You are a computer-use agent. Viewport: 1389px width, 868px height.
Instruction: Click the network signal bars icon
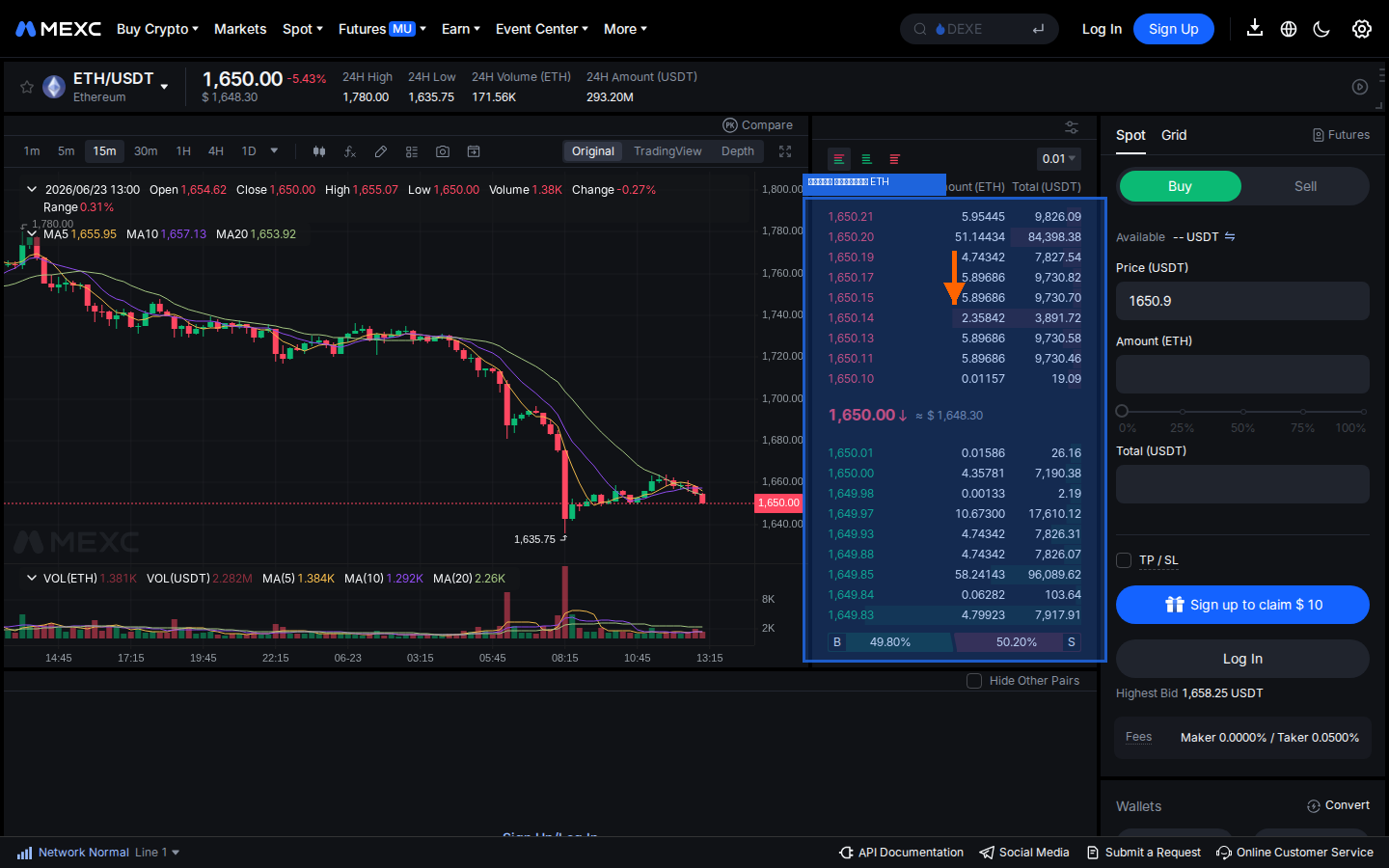pyautogui.click(x=24, y=853)
